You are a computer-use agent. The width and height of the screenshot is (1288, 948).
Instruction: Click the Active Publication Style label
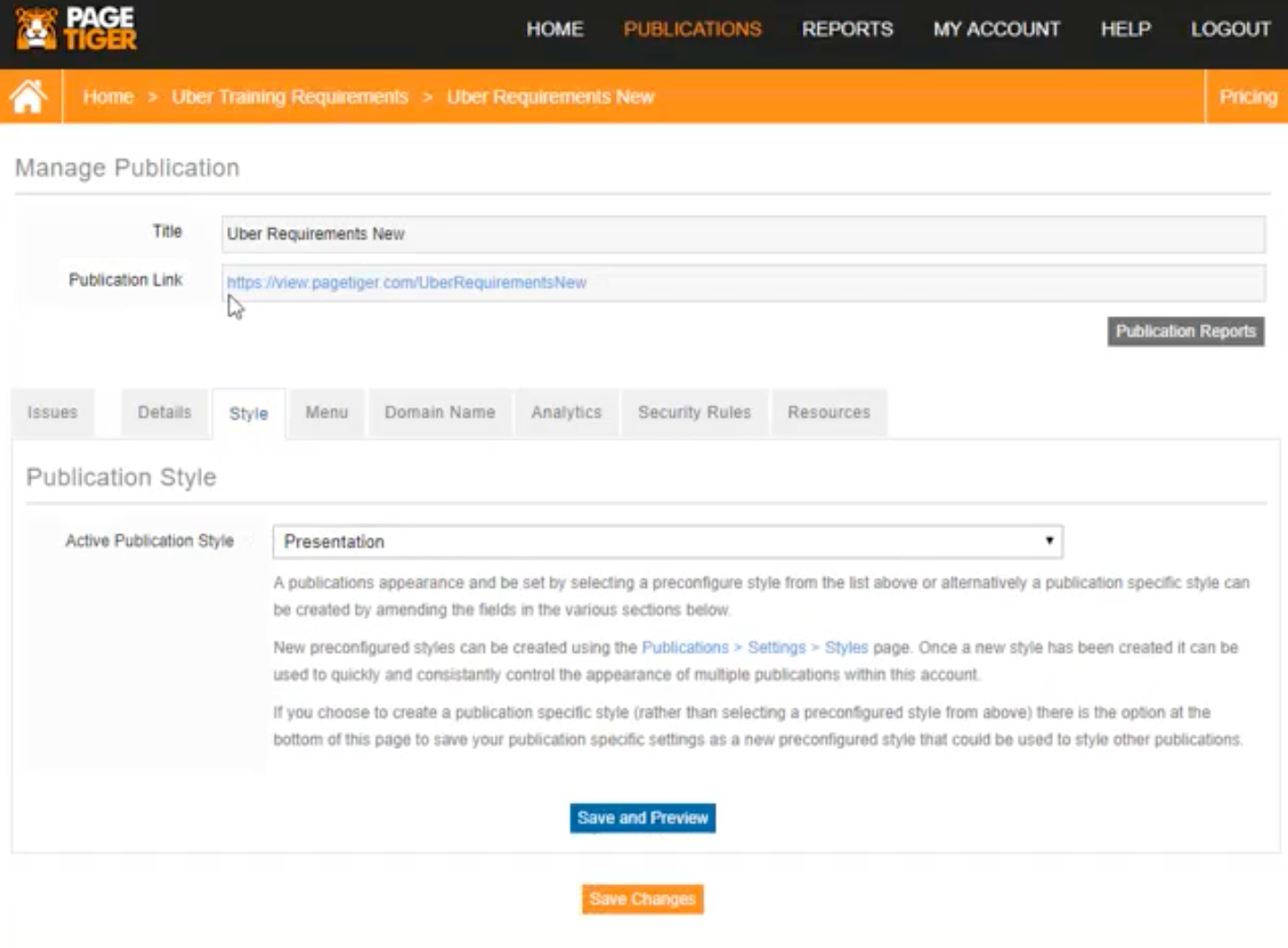[150, 541]
